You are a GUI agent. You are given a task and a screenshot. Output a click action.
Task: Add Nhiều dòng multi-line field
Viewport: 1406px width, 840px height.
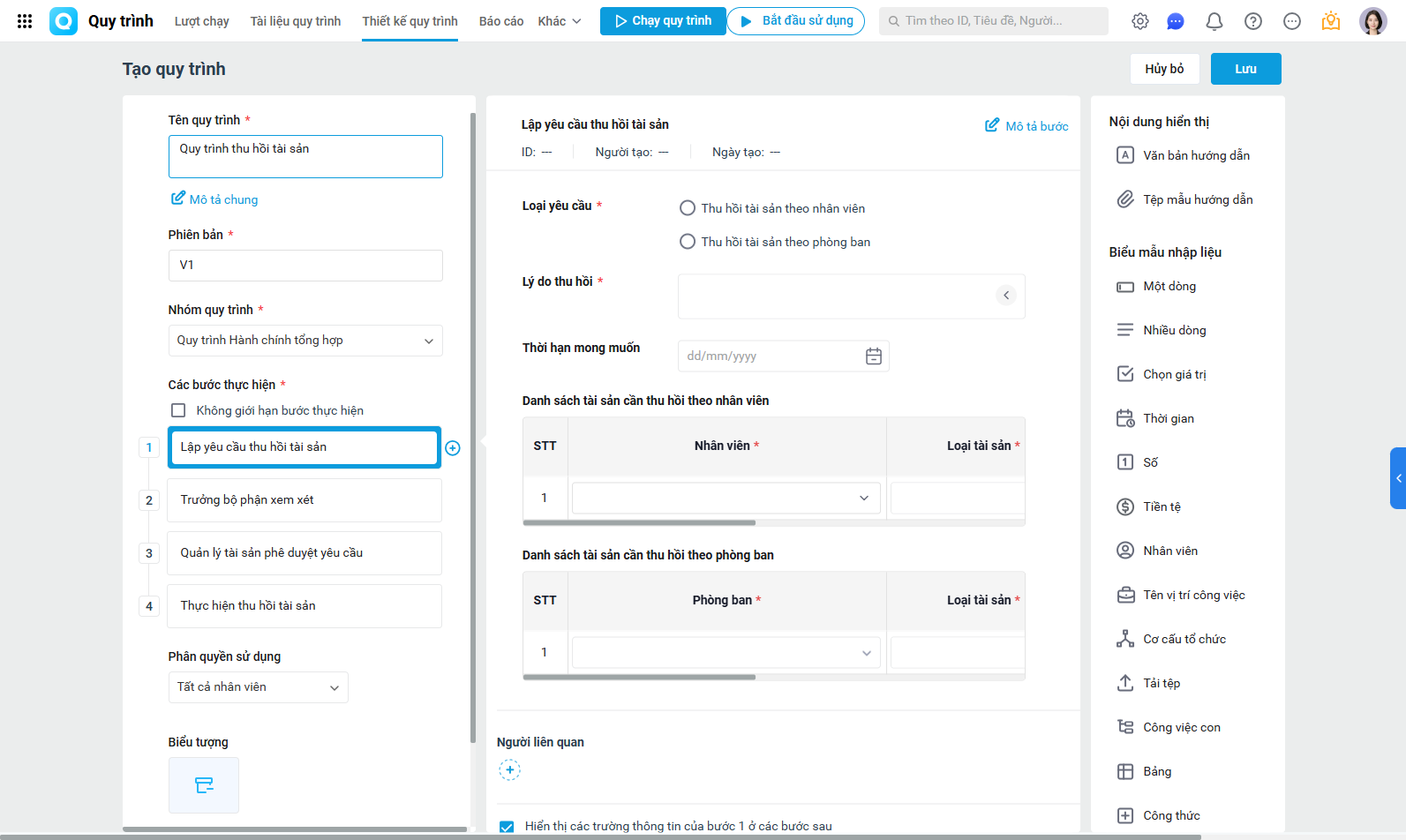coord(1163,330)
